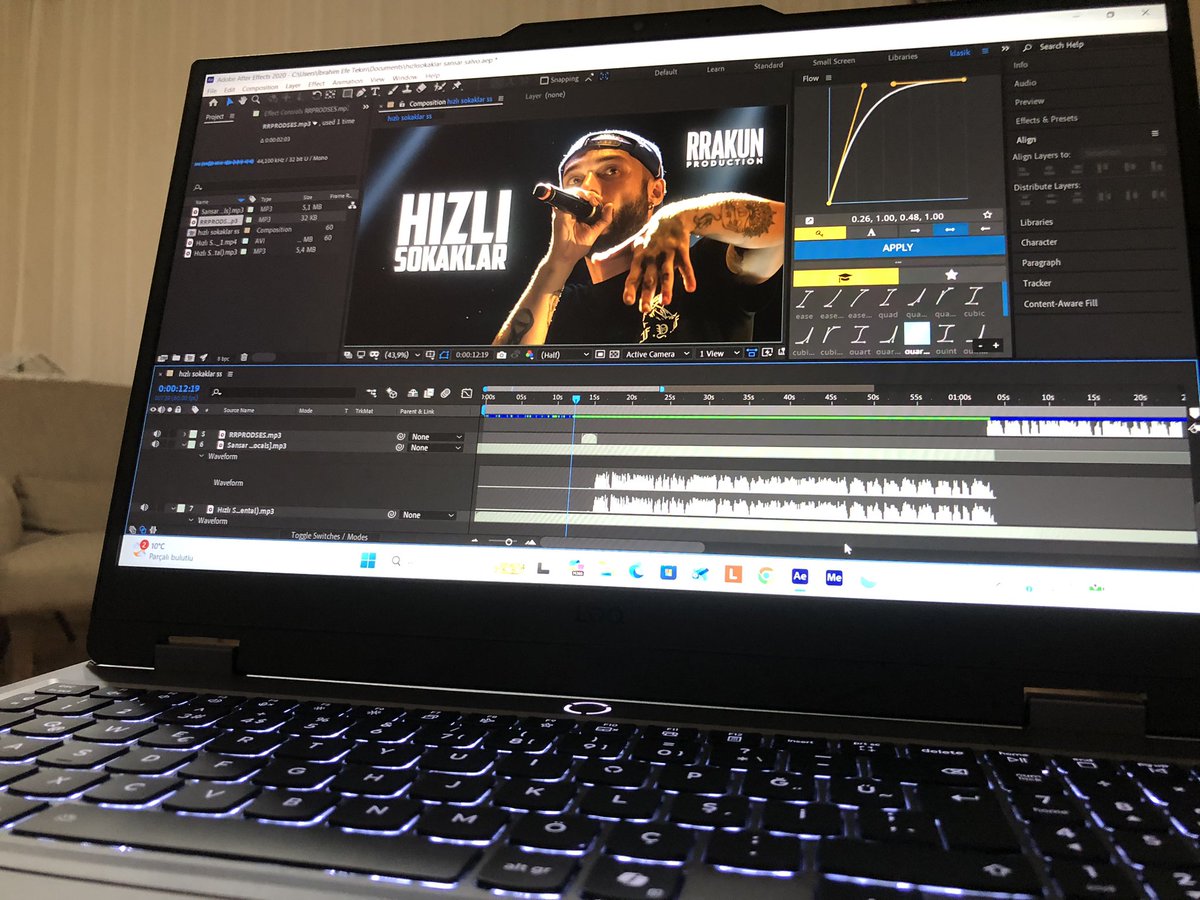
Task: Pick the Hand tool
Action: point(243,101)
